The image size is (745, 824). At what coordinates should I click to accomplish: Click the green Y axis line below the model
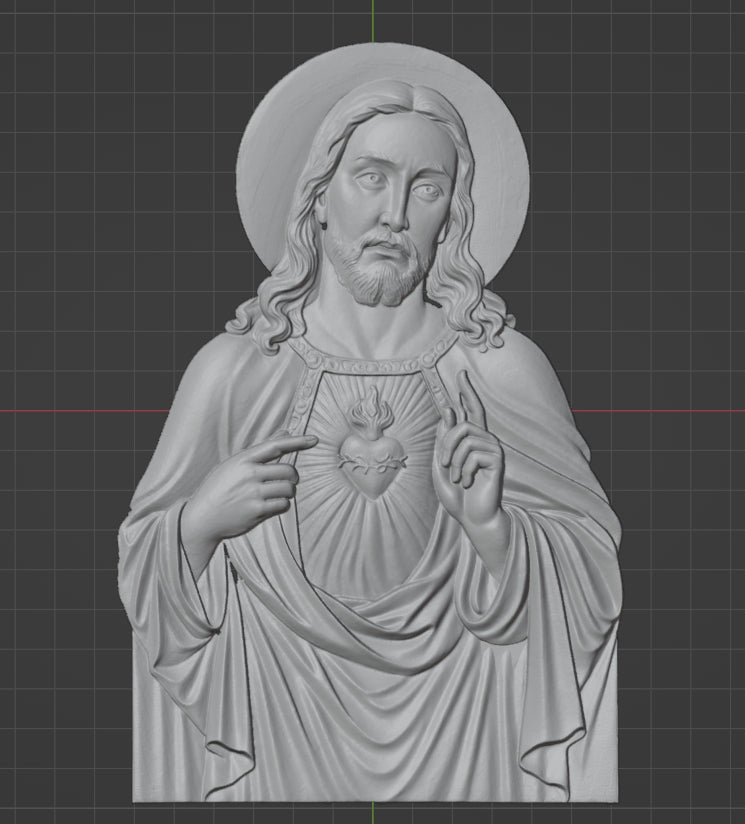coord(374,814)
